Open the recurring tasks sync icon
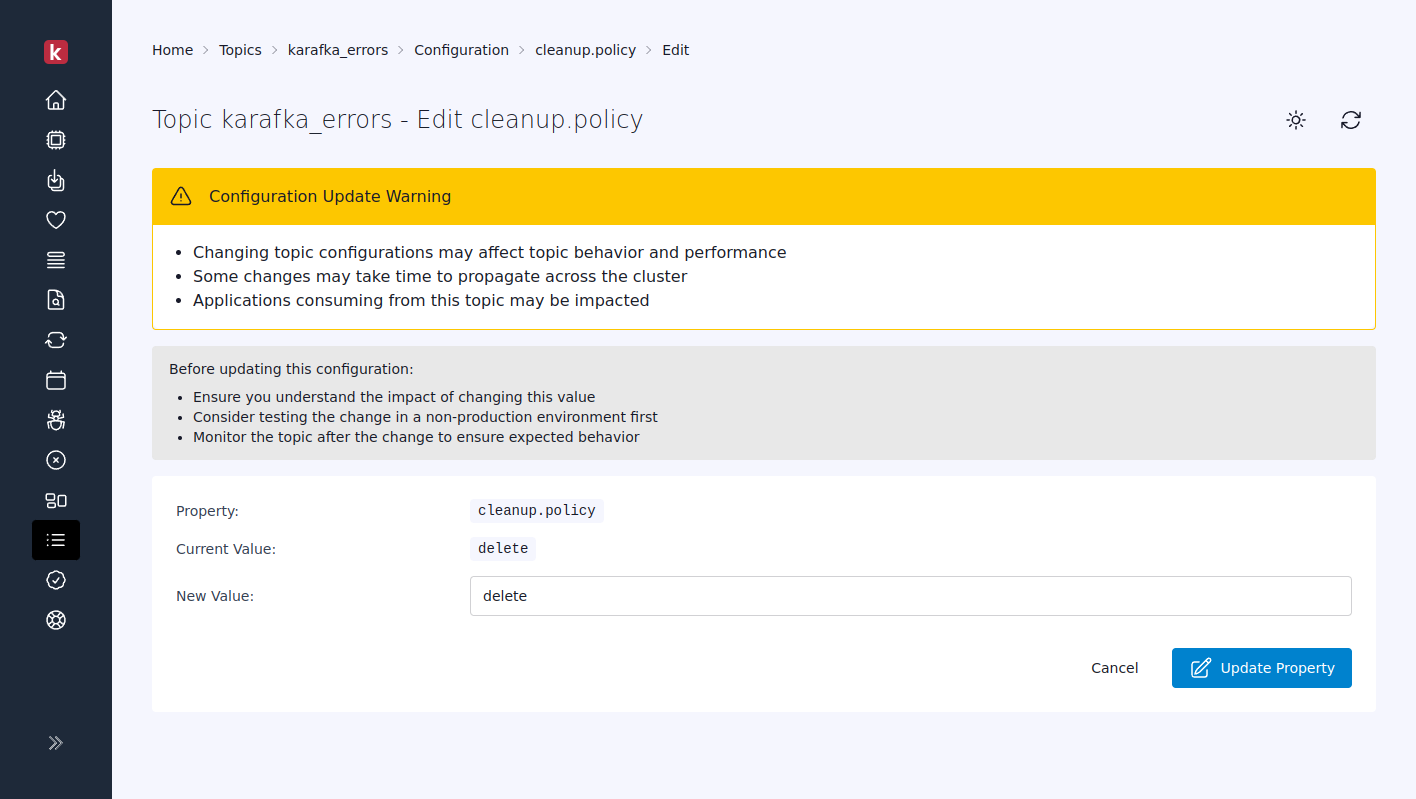 [x=56, y=340]
